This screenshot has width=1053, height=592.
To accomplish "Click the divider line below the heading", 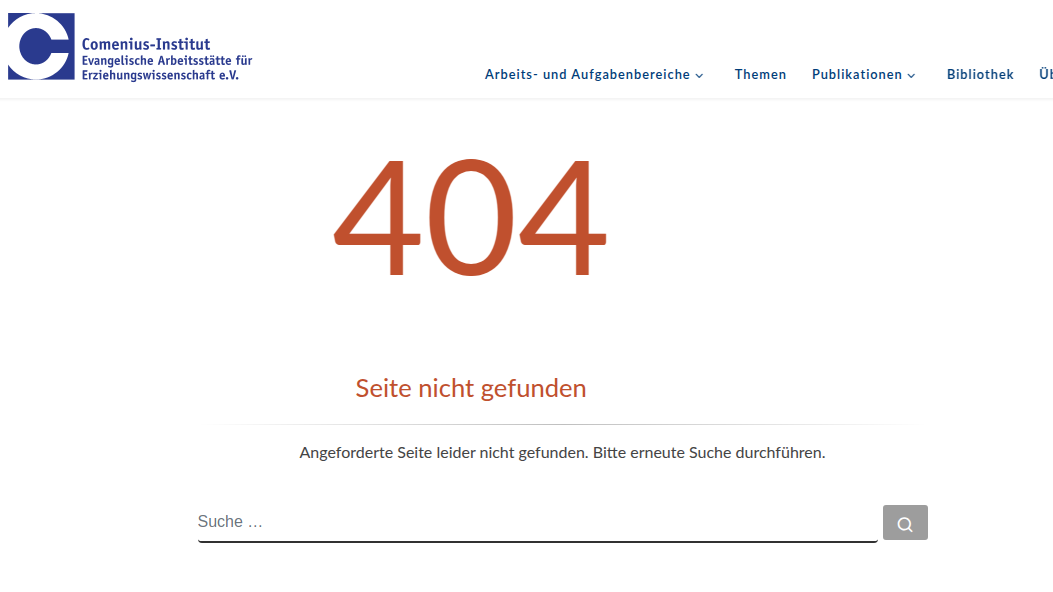I will [x=560, y=425].
